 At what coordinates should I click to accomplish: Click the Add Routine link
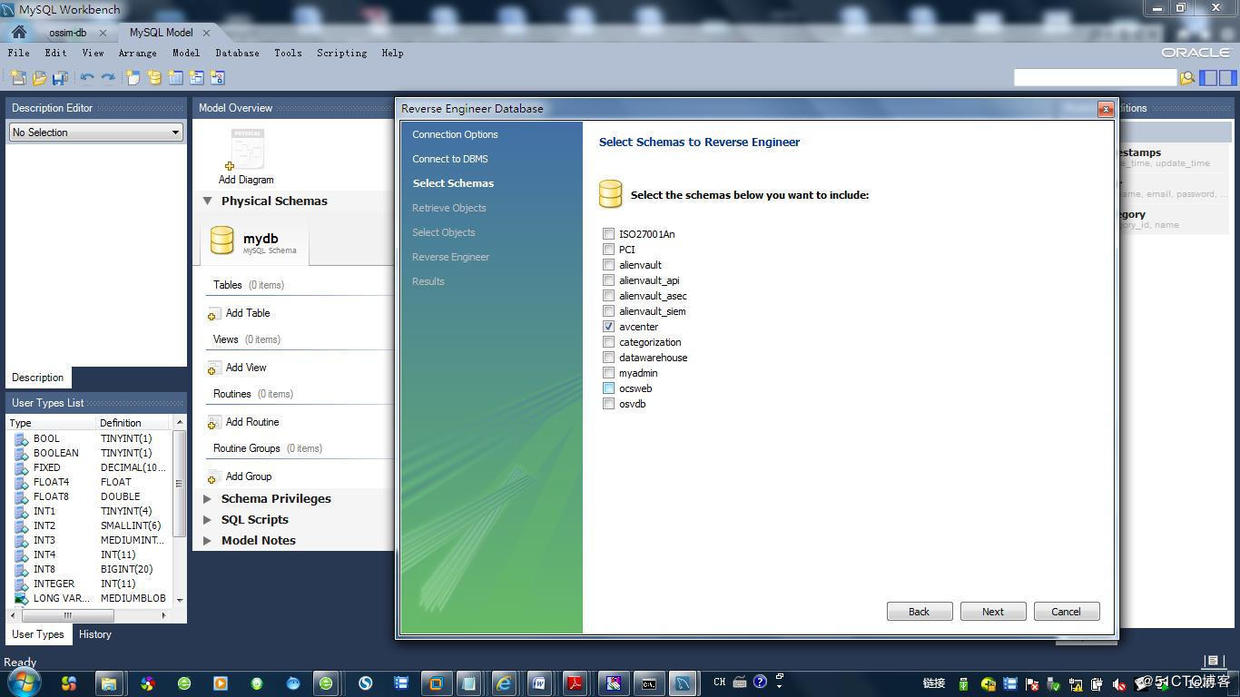tap(252, 422)
